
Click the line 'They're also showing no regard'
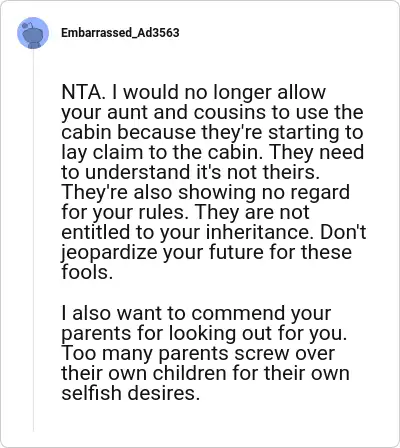pyautogui.click(x=205, y=192)
